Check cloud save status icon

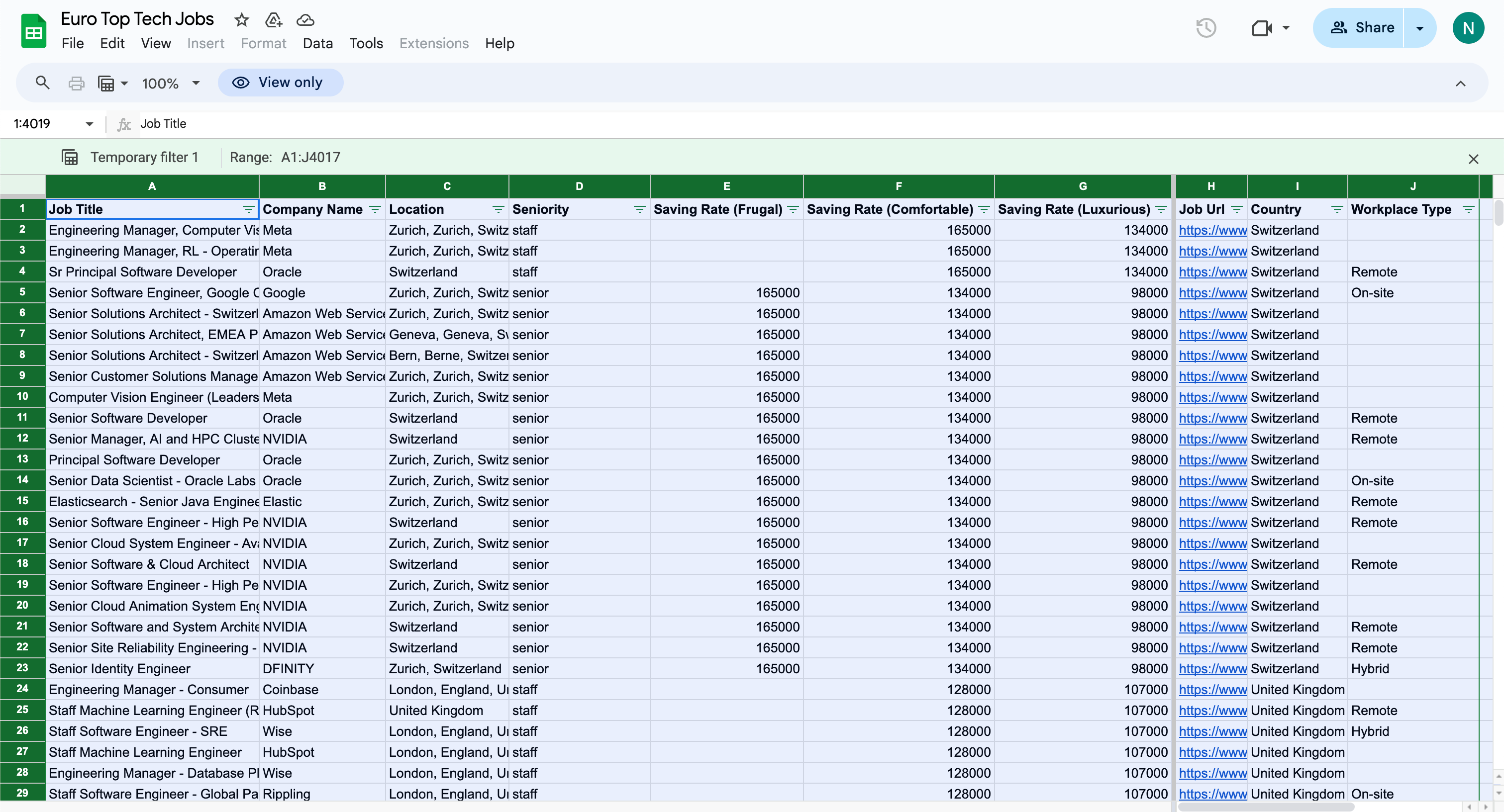click(305, 20)
